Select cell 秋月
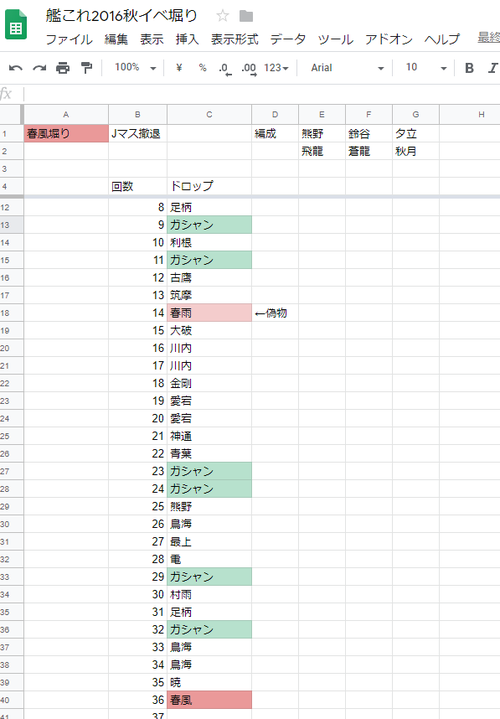The image size is (500, 719). coord(416,151)
